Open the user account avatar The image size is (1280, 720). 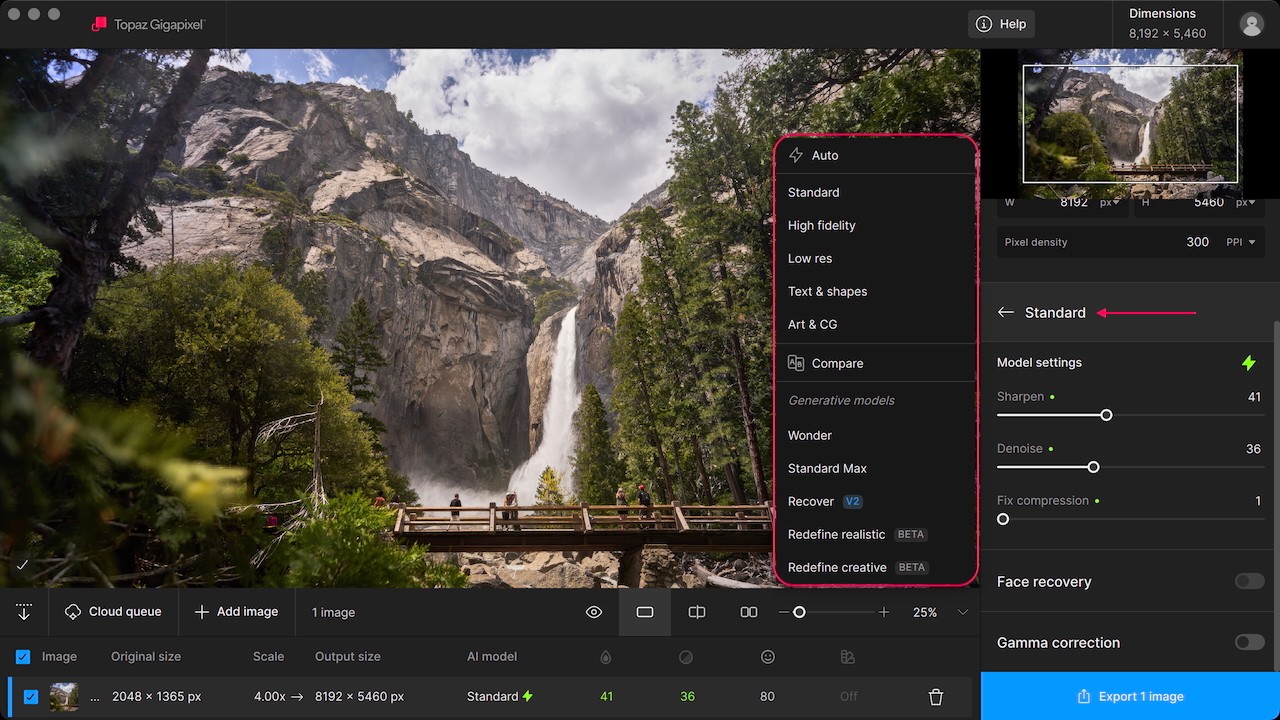coord(1251,24)
